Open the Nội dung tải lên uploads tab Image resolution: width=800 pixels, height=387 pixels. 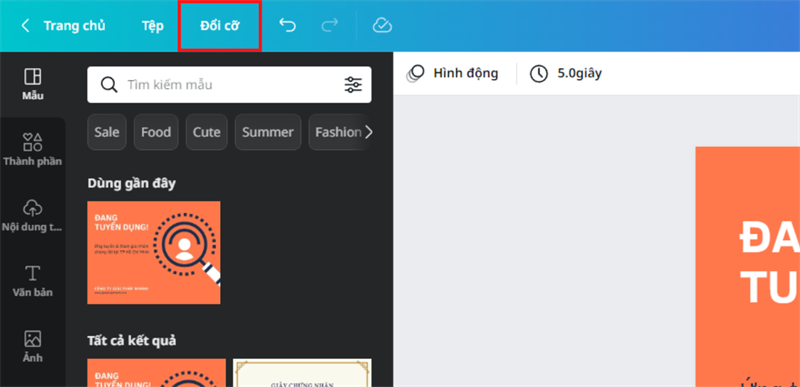point(33,215)
